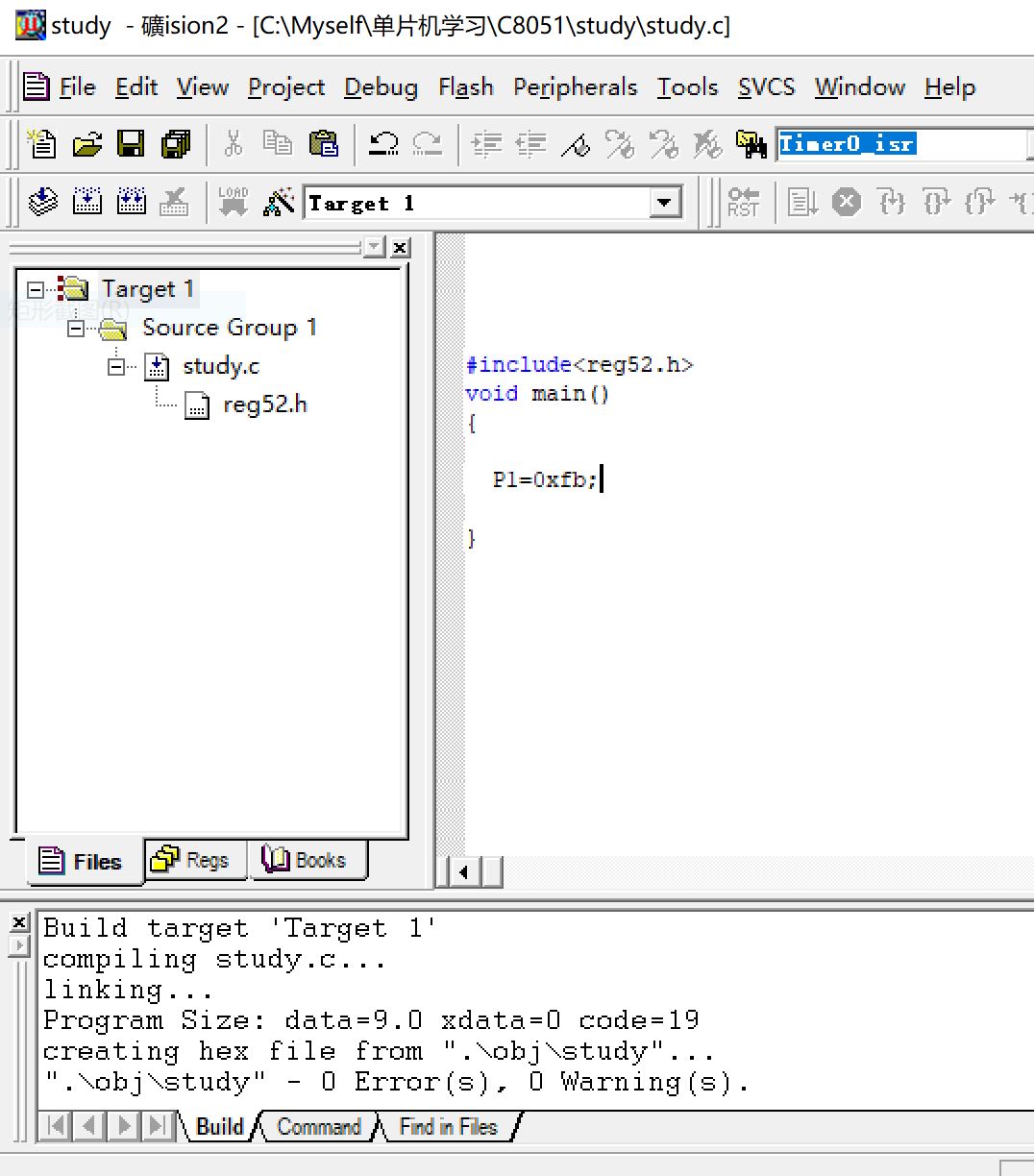
Task: Select the Find in Files output tab
Action: click(448, 1127)
